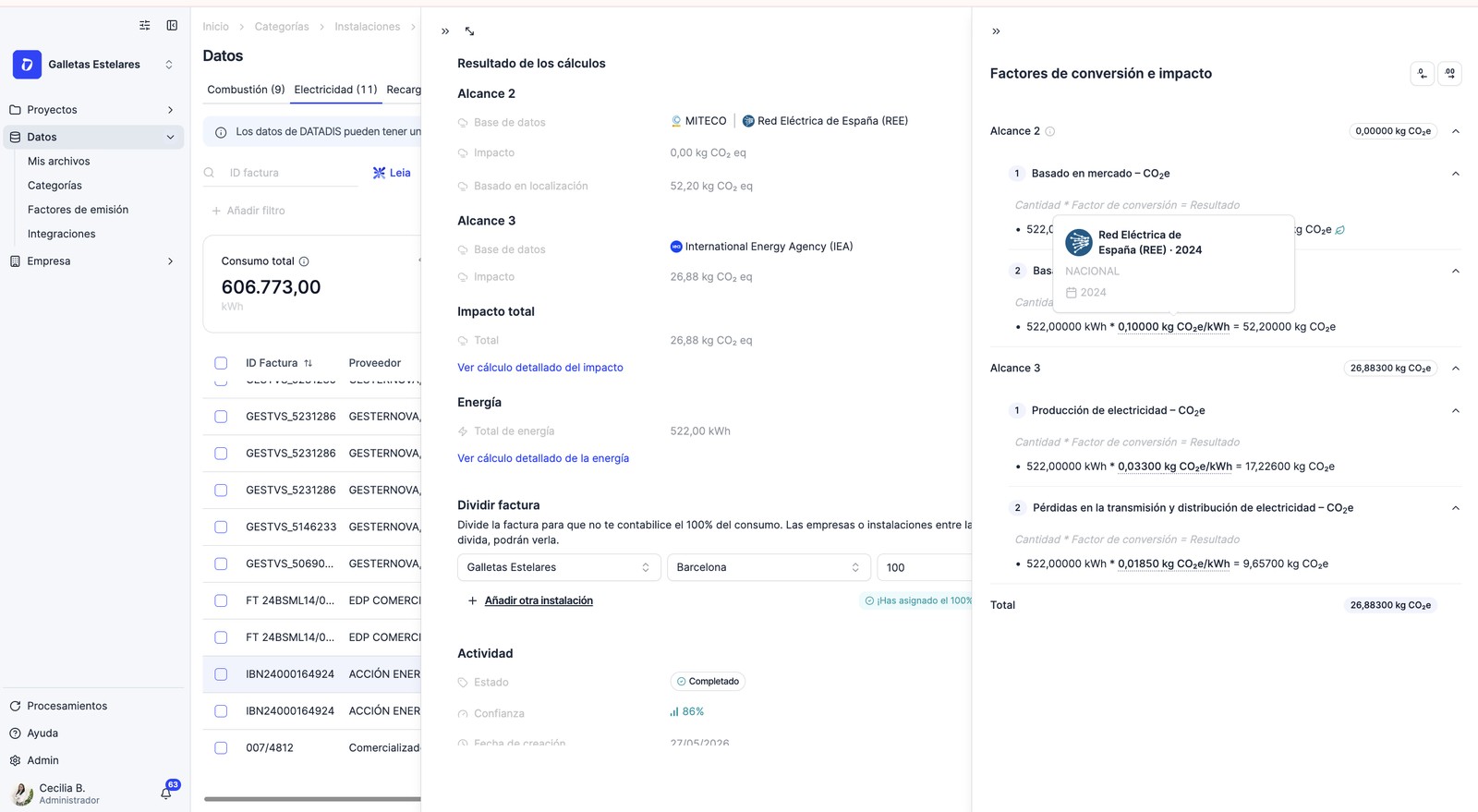Collapse the Datos sidebar section

pos(170,137)
